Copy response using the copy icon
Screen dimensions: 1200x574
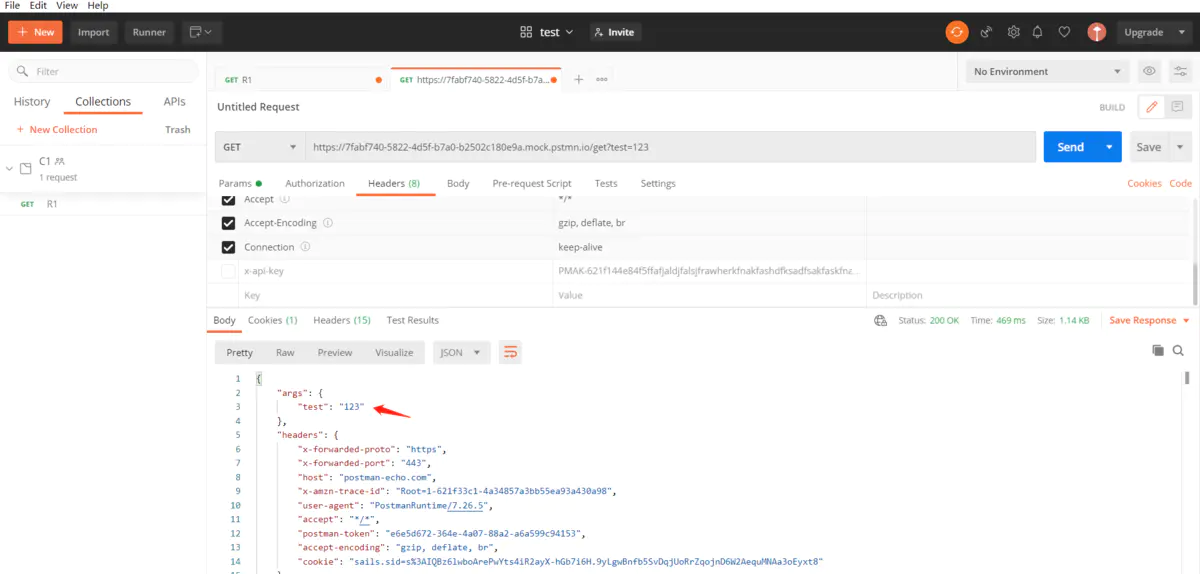click(1158, 351)
